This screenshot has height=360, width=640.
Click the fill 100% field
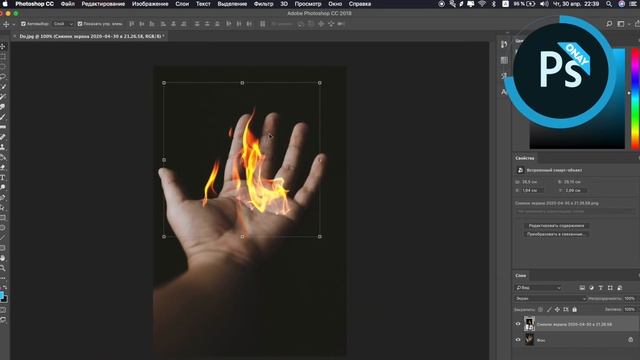click(x=629, y=309)
